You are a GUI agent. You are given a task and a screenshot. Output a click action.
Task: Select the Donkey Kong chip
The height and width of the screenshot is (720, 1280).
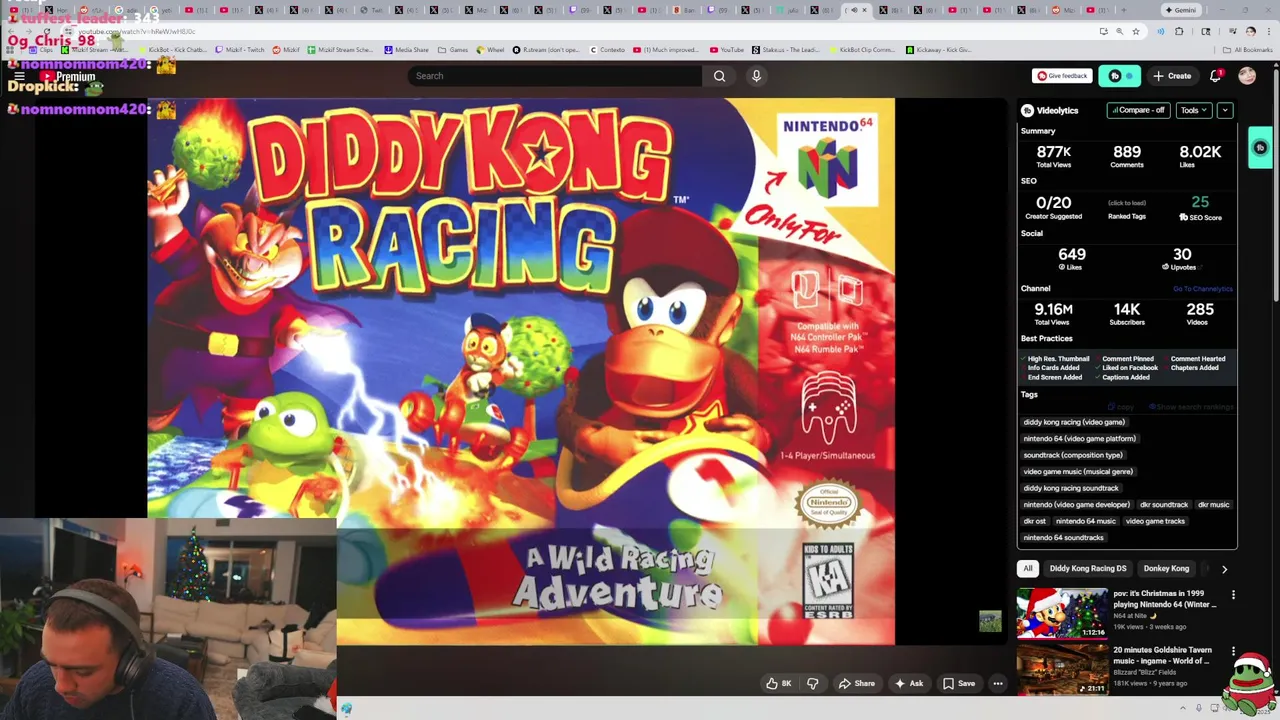[x=1166, y=569]
